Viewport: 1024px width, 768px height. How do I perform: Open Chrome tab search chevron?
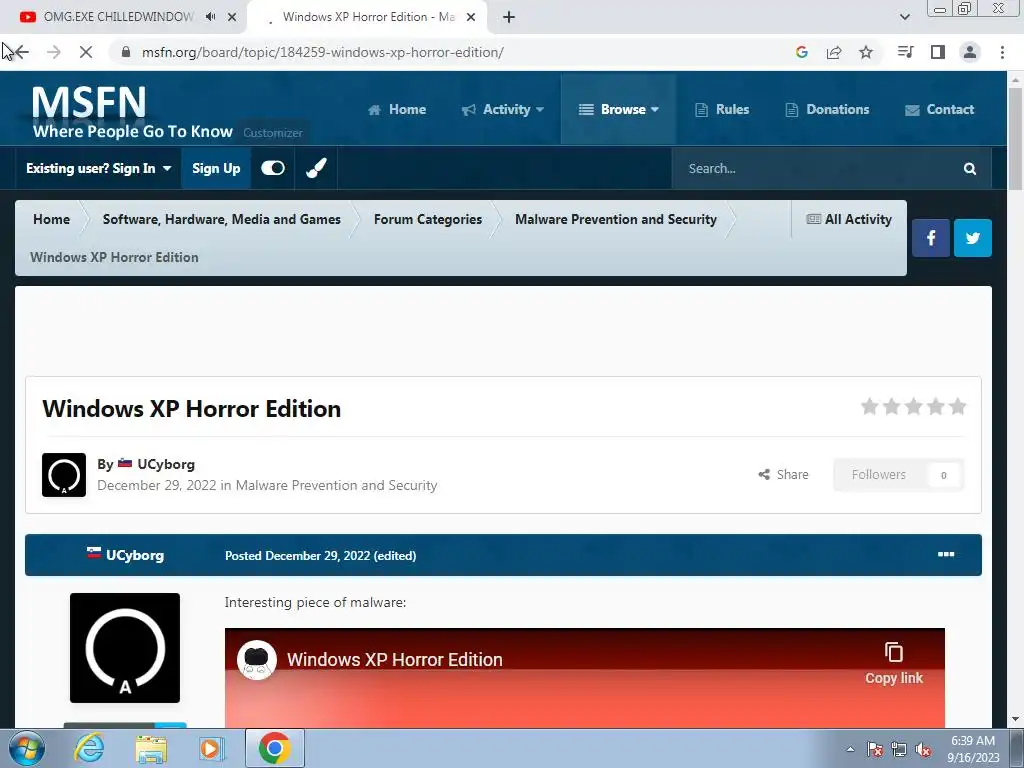[x=904, y=17]
